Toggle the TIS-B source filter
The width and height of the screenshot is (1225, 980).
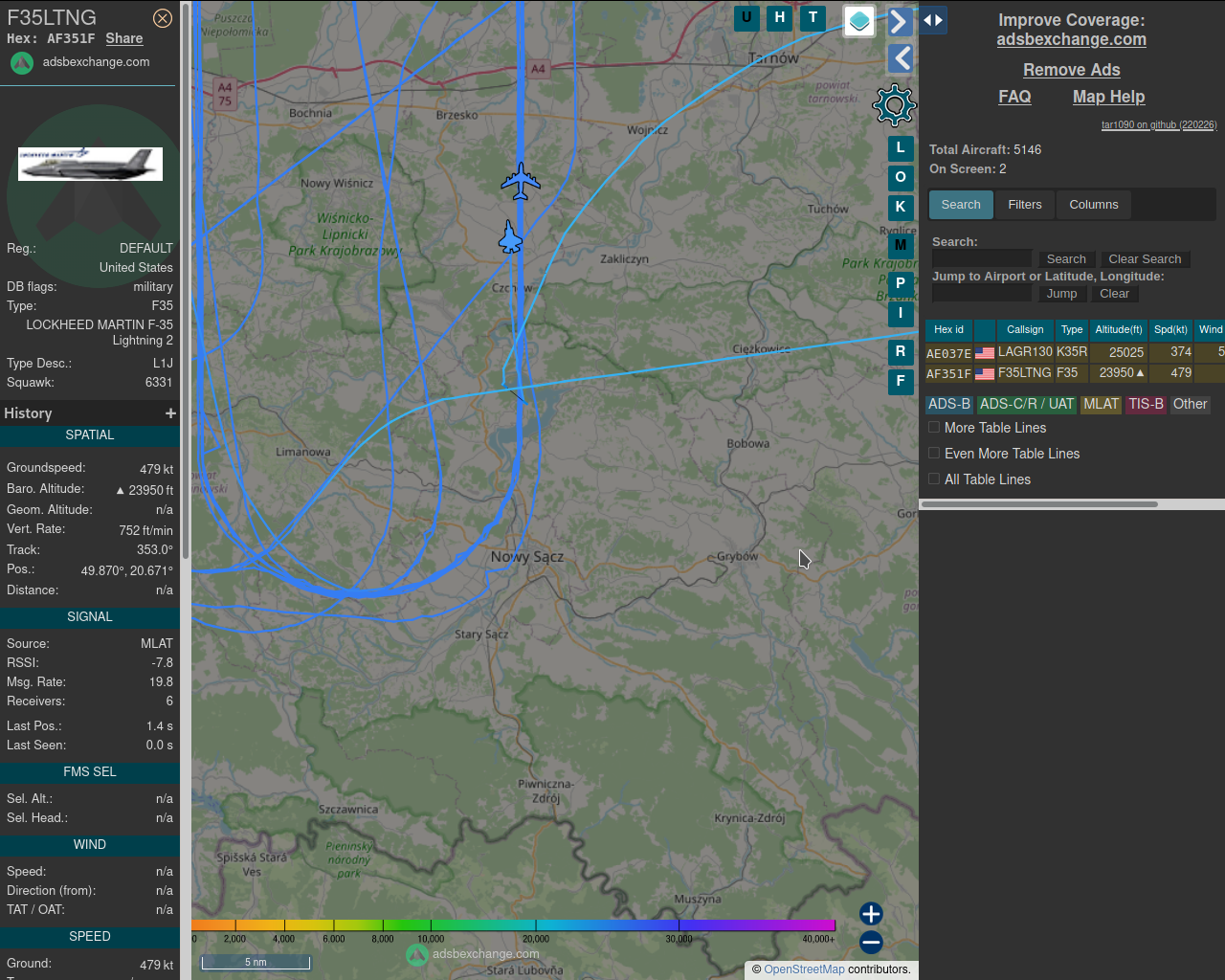point(1146,405)
